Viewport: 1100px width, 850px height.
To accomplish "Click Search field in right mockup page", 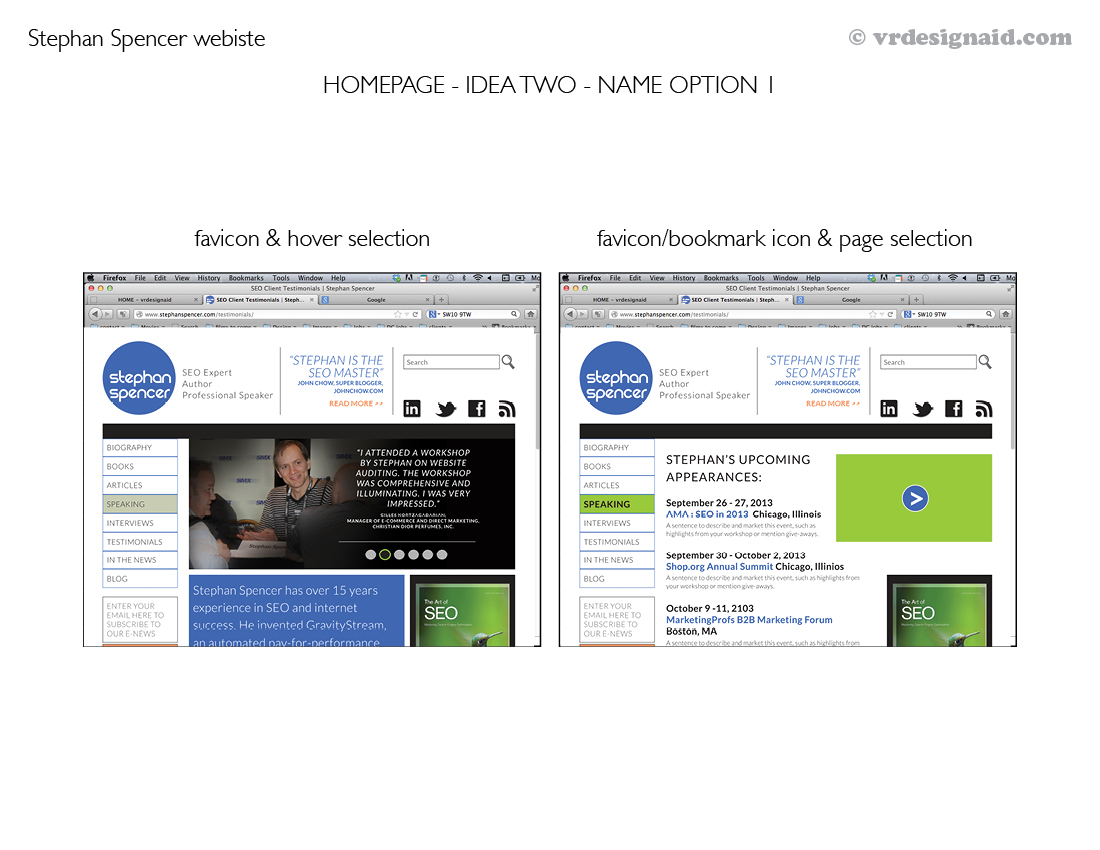I will (x=928, y=362).
